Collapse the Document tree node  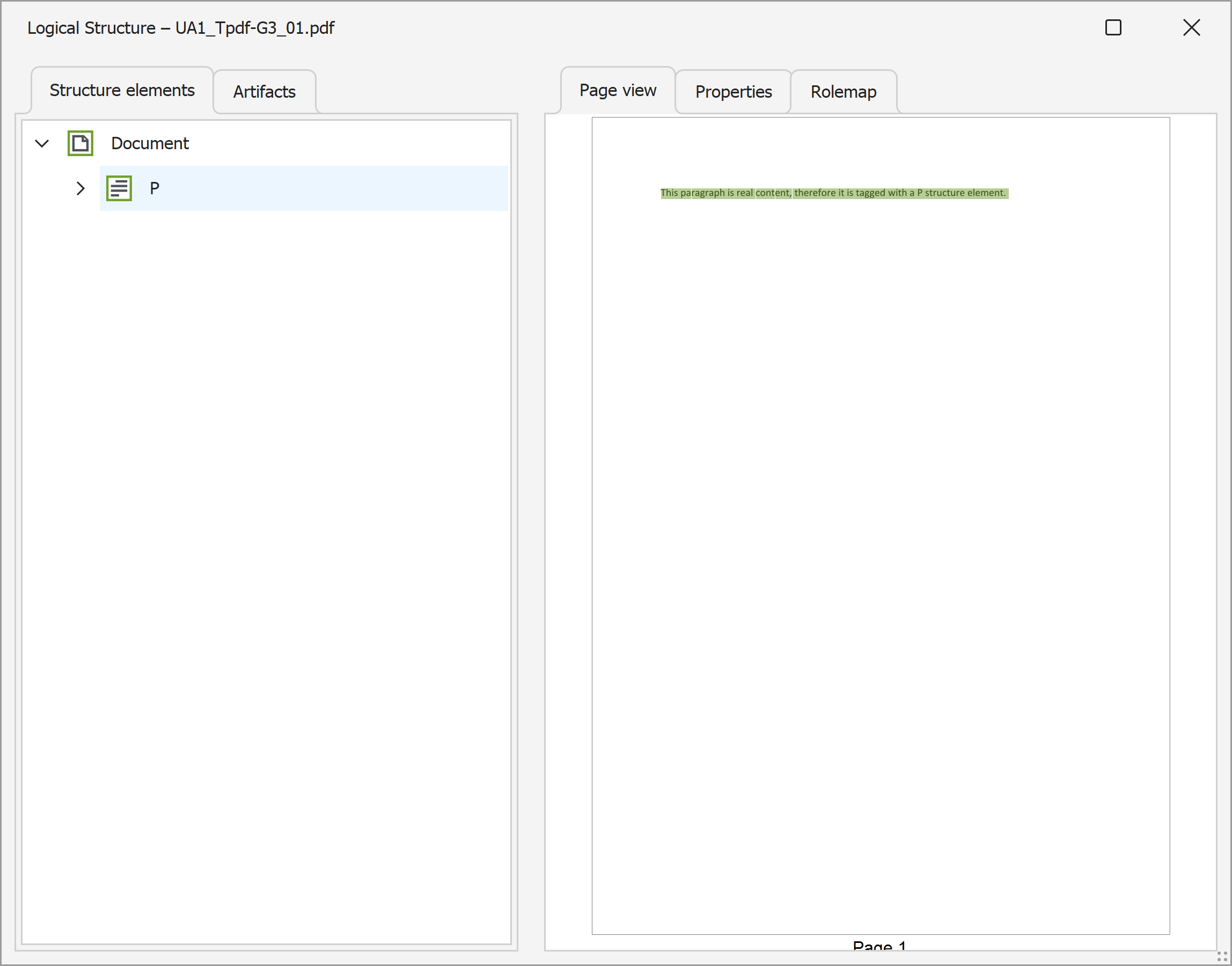[x=42, y=143]
